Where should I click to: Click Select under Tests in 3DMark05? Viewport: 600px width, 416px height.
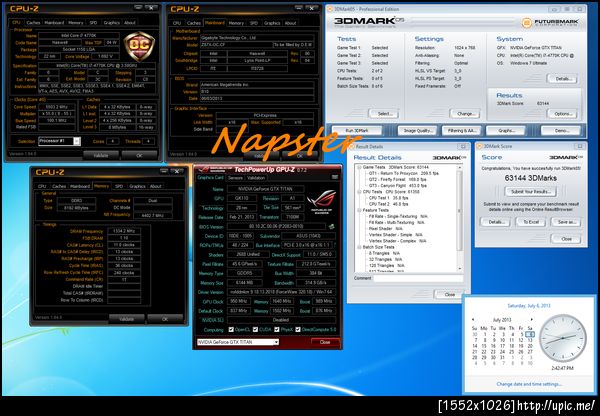(383, 114)
